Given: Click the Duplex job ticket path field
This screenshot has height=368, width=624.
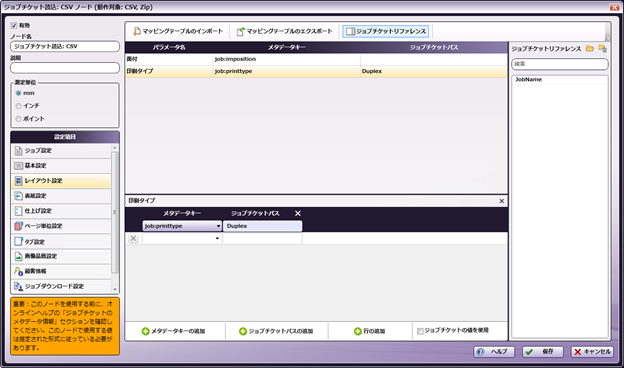Looking at the screenshot, I should (262, 226).
